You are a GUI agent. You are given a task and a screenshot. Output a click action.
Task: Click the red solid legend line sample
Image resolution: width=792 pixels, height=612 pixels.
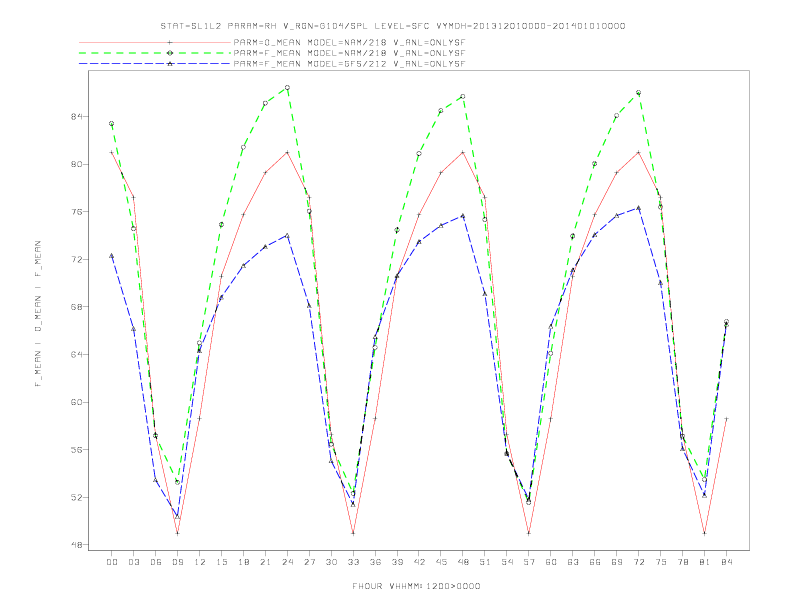[155, 42]
